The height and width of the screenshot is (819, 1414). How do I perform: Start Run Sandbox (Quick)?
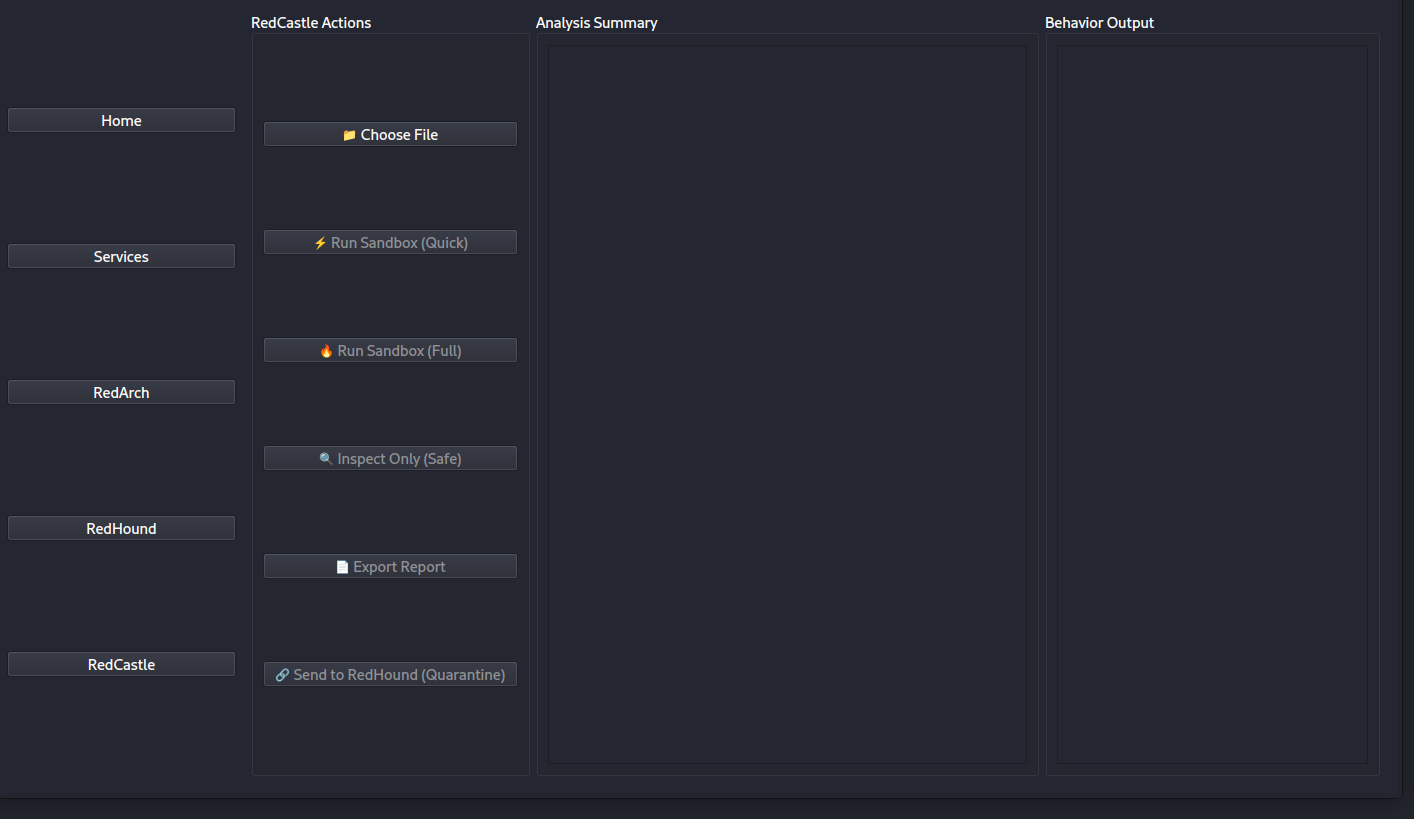point(390,242)
